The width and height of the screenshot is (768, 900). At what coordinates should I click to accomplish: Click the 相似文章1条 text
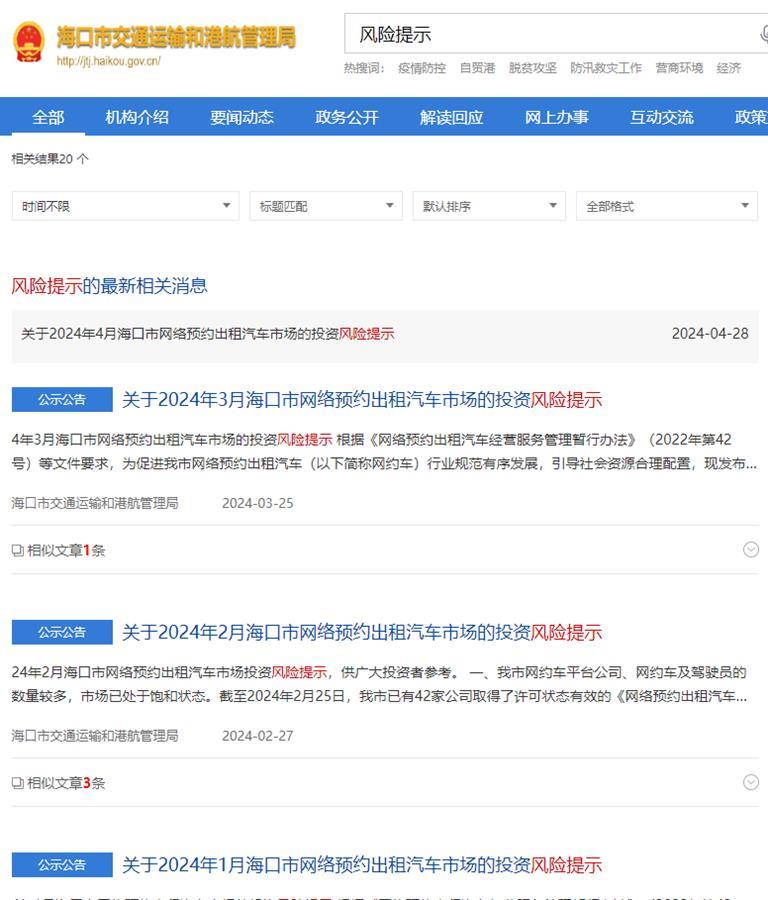pyautogui.click(x=66, y=550)
